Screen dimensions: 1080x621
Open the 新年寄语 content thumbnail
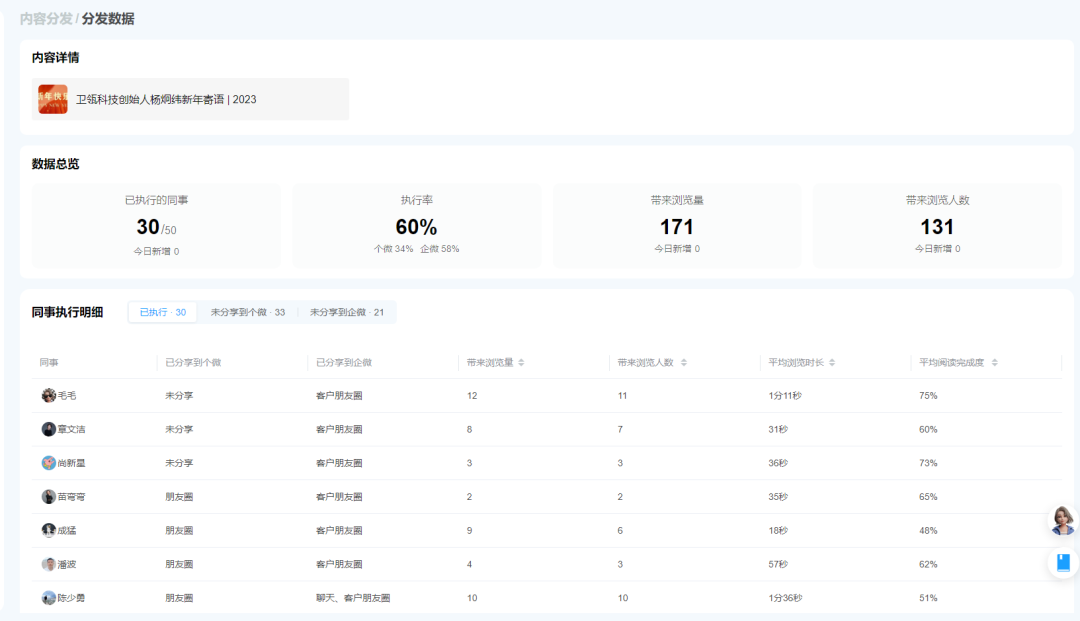[x=53, y=99]
